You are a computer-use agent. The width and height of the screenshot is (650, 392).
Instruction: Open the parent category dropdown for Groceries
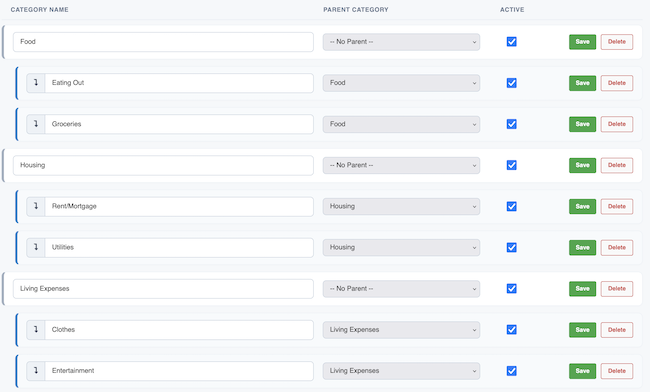(x=401, y=124)
